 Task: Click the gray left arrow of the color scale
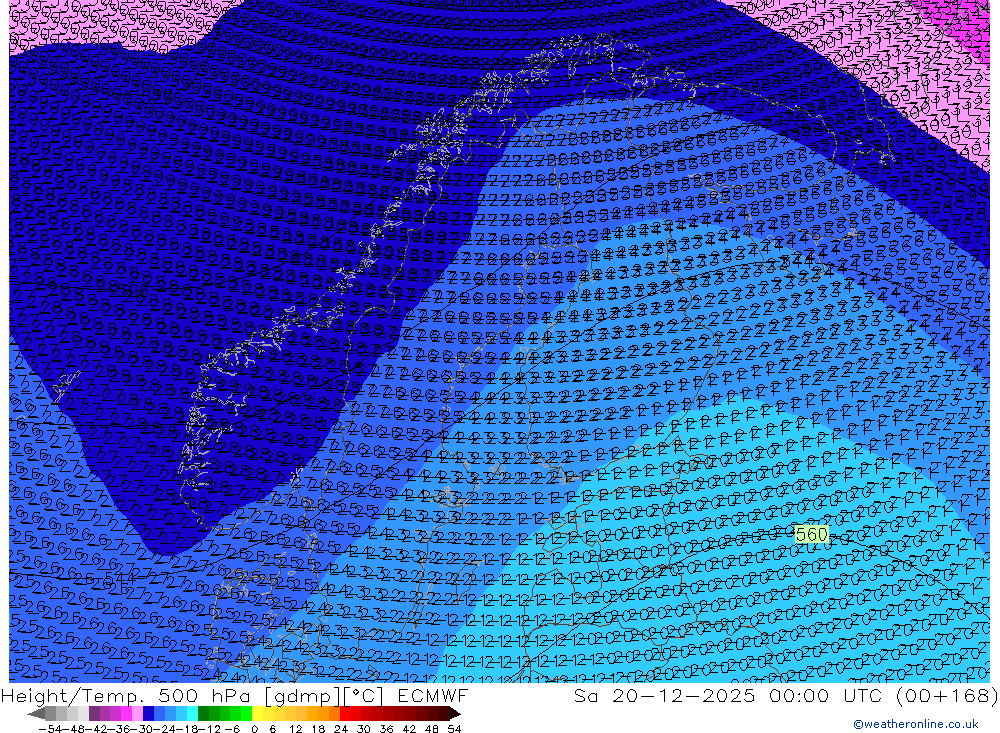(36, 714)
